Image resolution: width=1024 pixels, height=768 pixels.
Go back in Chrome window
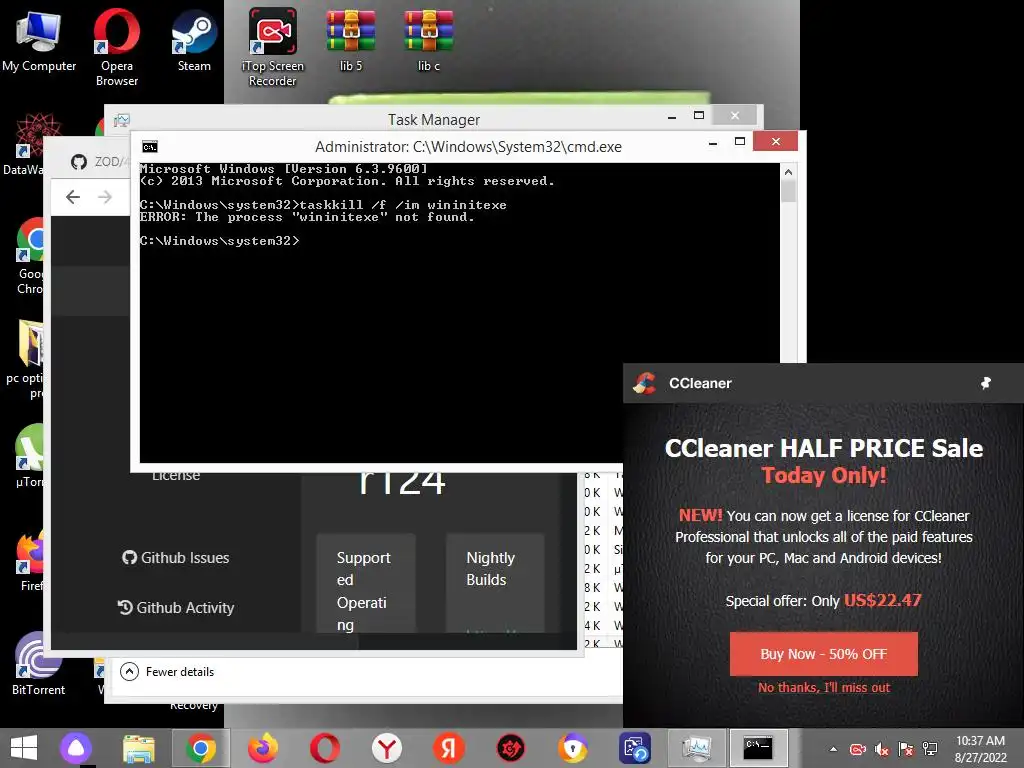tap(73, 197)
